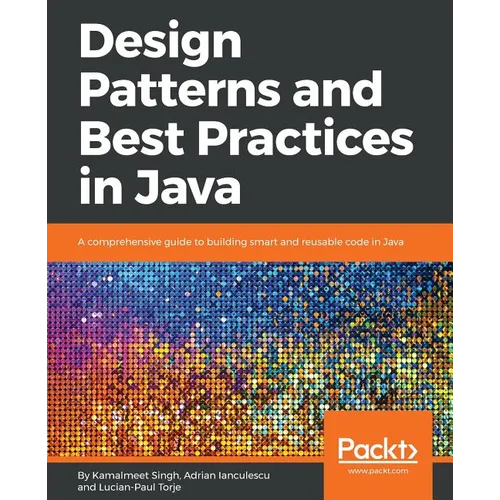Click the subtitle 'A comprehensive guide to building smart...'
Screen dimensions: 500x500
(x=240, y=242)
